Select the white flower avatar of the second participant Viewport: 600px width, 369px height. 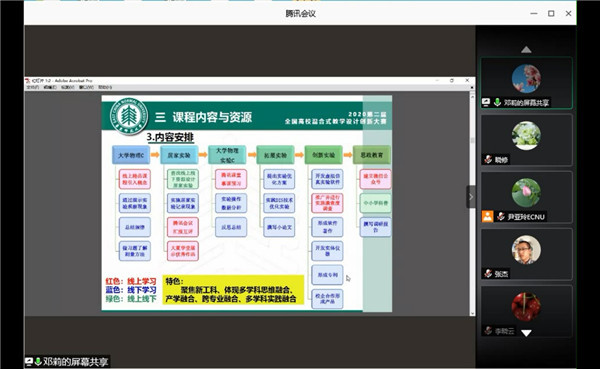526,136
